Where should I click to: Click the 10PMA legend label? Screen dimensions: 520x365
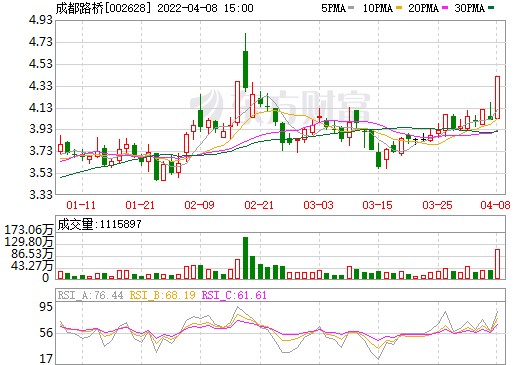pos(378,8)
